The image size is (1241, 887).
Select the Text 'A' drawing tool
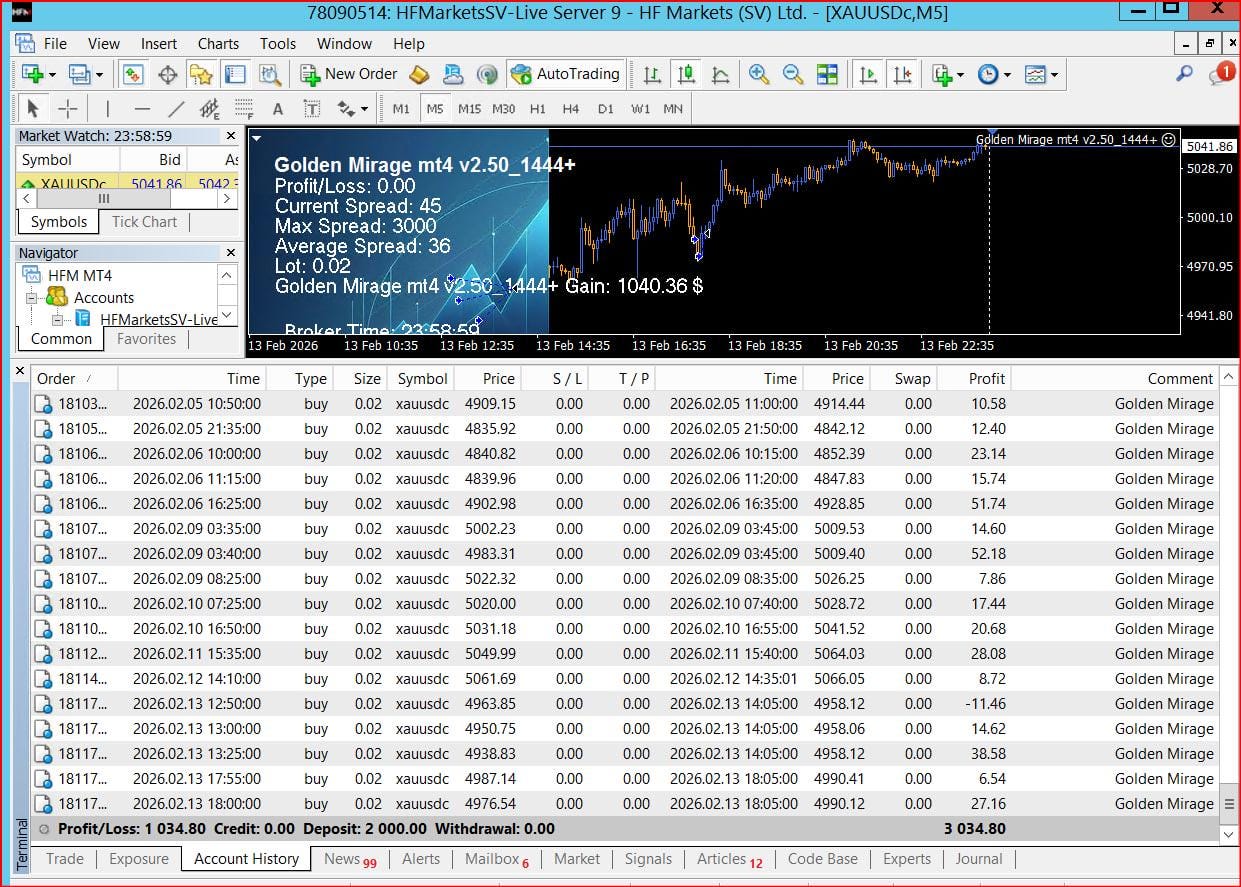(x=278, y=108)
